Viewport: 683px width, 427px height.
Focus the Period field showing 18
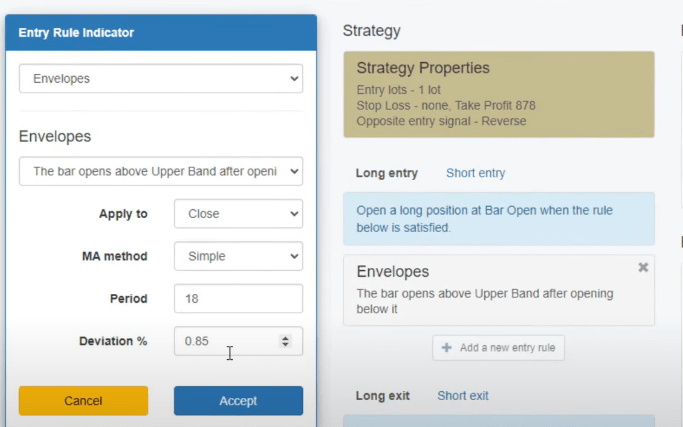(238, 298)
